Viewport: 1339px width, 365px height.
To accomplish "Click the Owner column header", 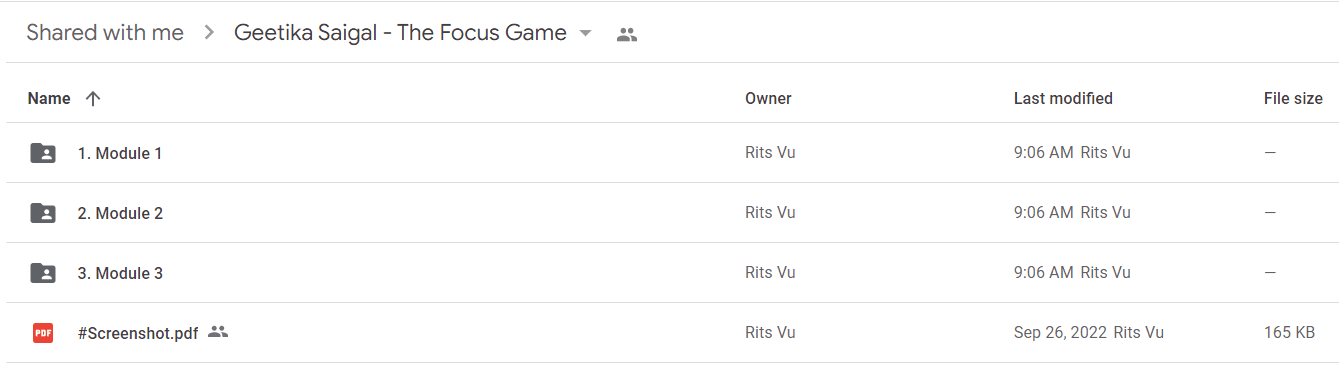I will click(768, 98).
